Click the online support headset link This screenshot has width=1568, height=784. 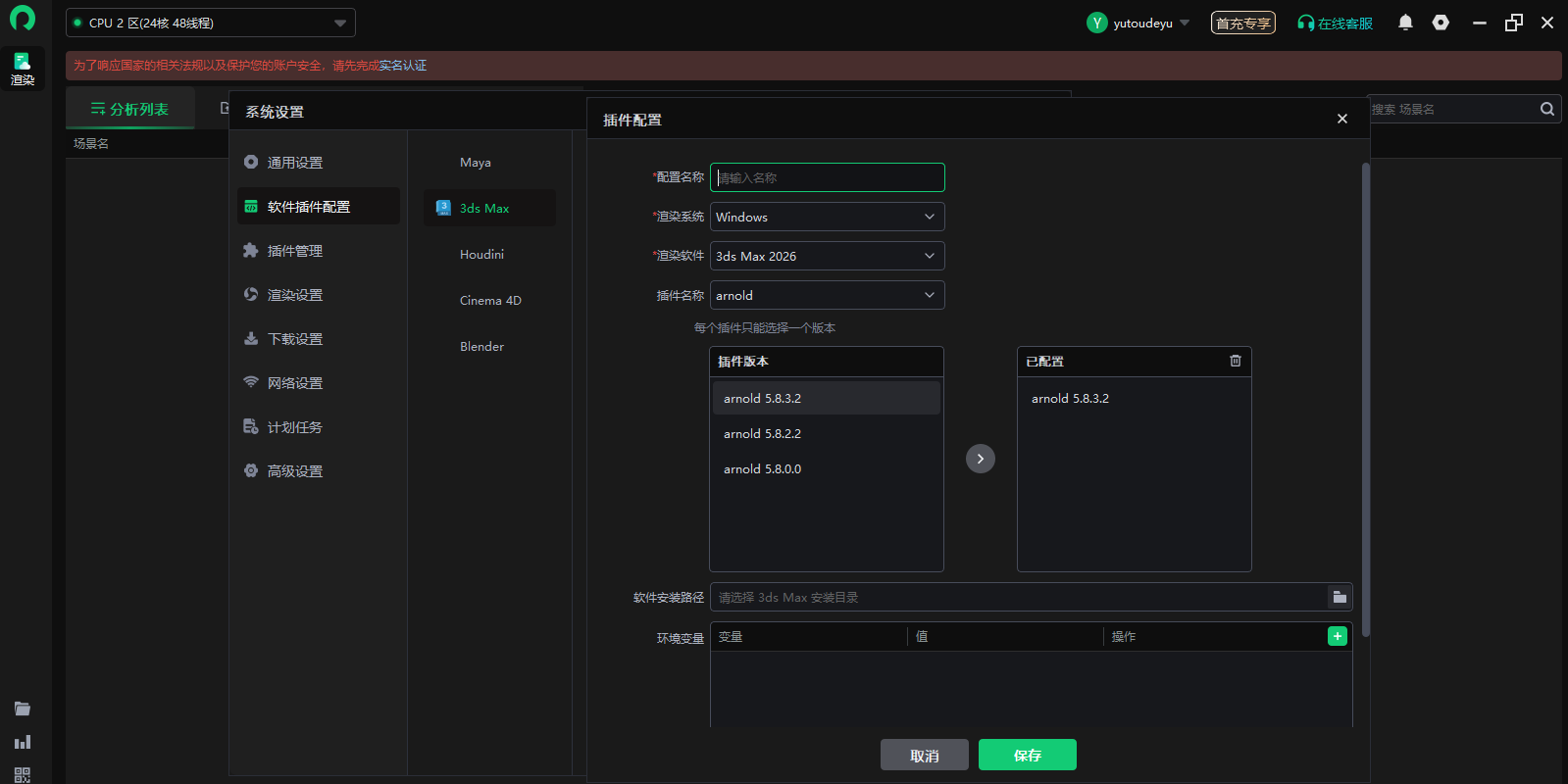[1335, 23]
